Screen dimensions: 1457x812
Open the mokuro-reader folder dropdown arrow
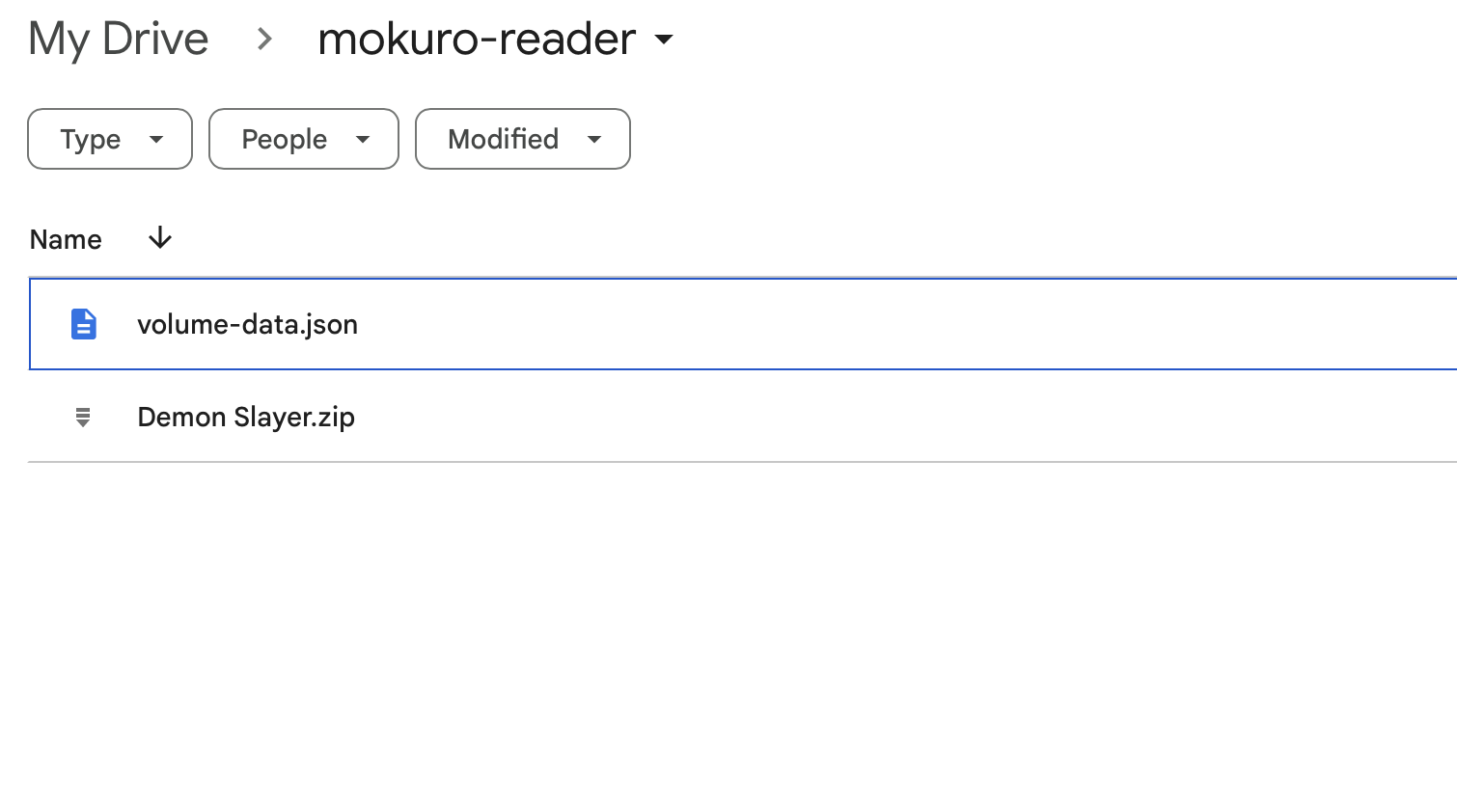[x=664, y=40]
